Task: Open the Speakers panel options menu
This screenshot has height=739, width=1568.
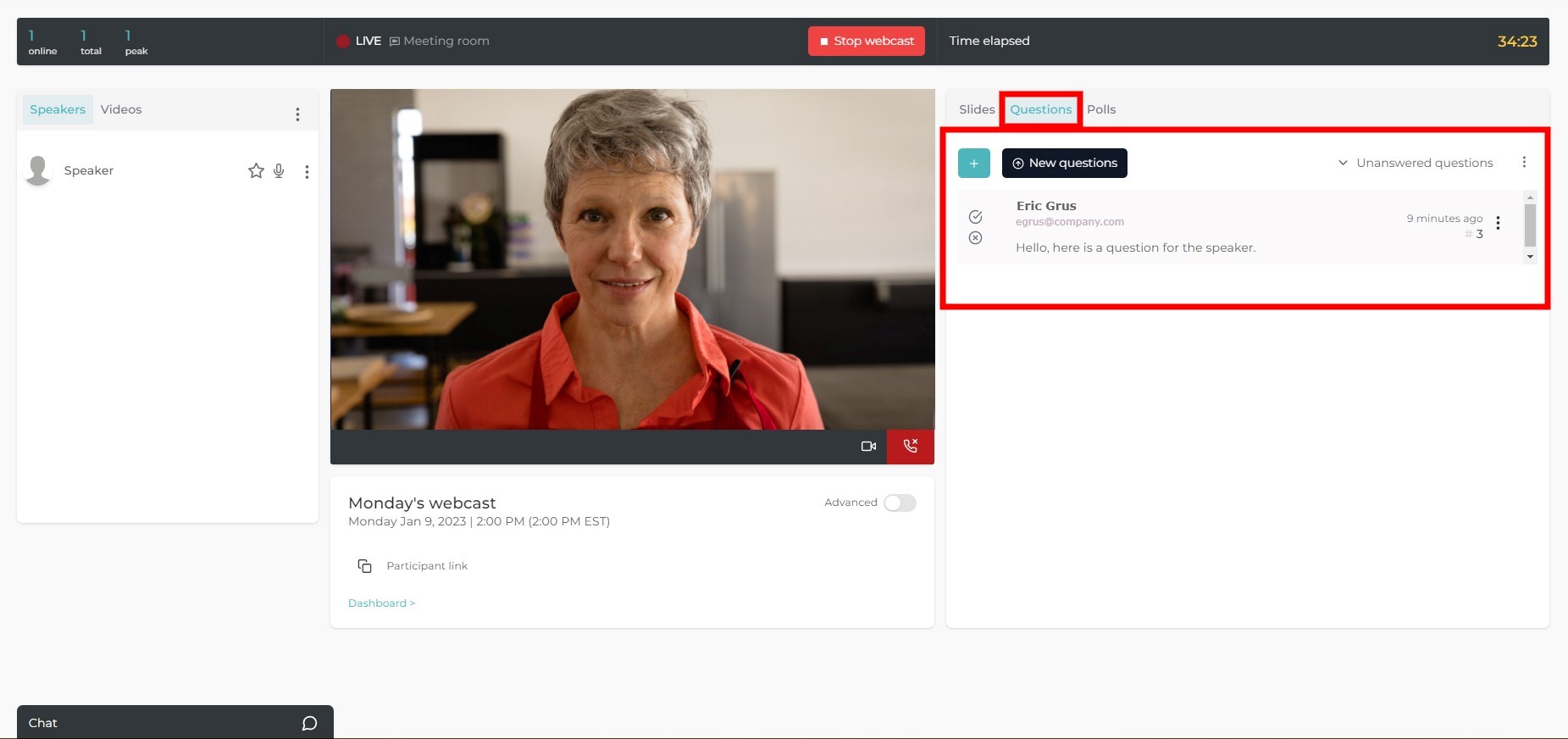Action: pyautogui.click(x=297, y=114)
